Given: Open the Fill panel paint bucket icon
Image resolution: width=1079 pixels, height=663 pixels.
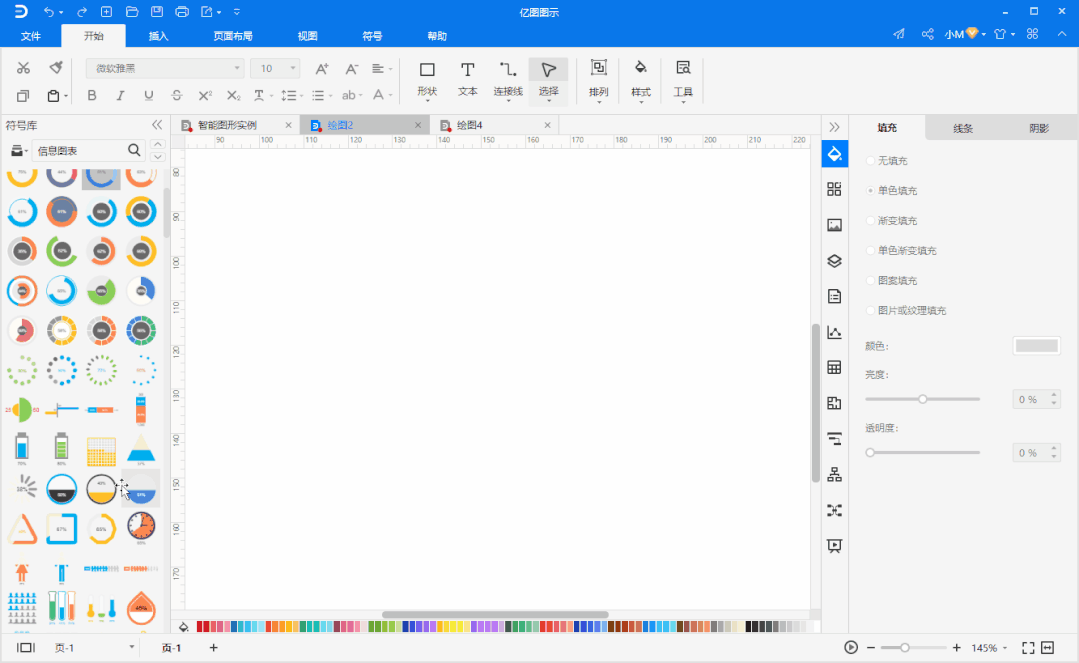Looking at the screenshot, I should [x=834, y=154].
